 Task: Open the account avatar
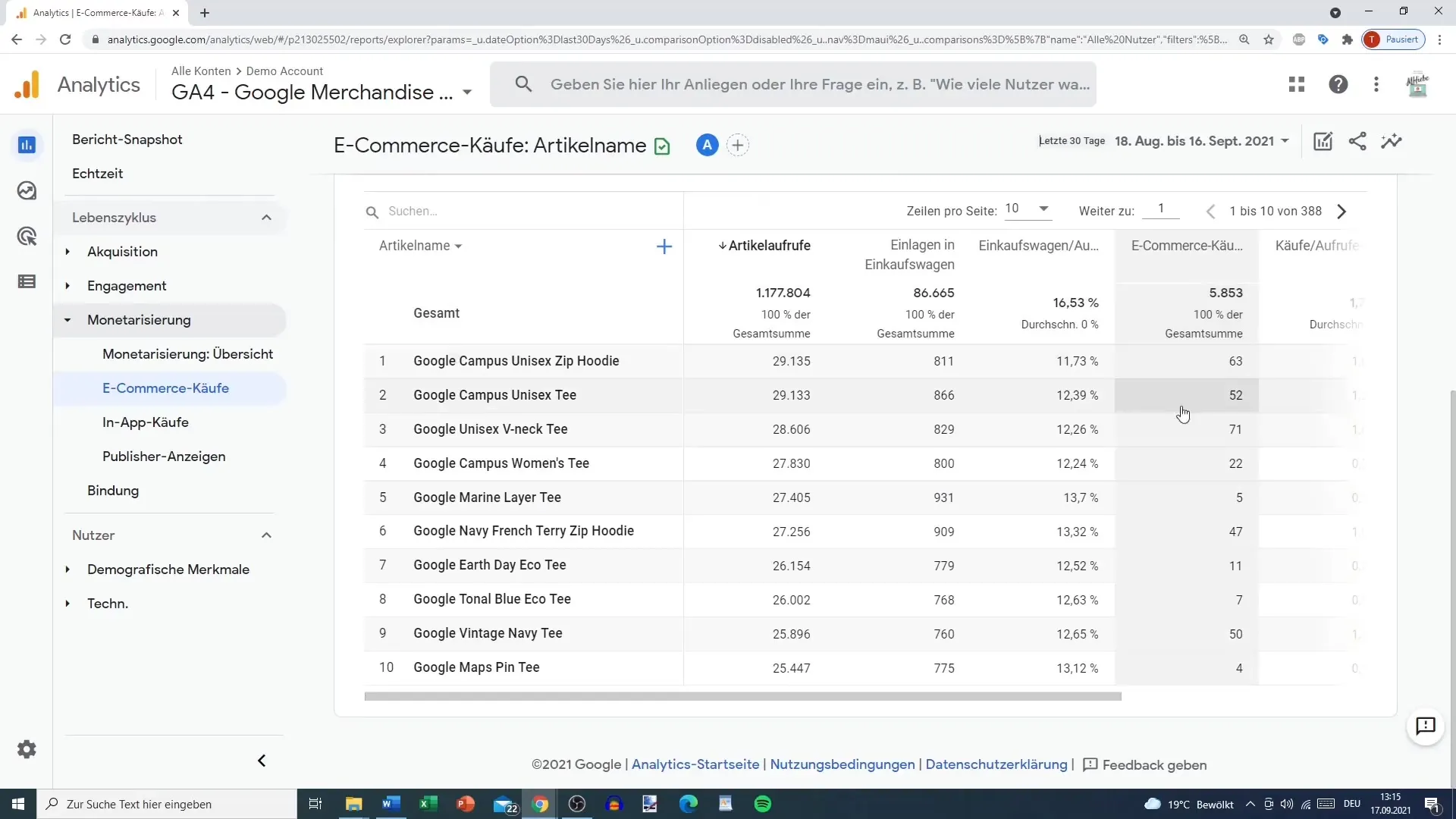coord(1417,84)
